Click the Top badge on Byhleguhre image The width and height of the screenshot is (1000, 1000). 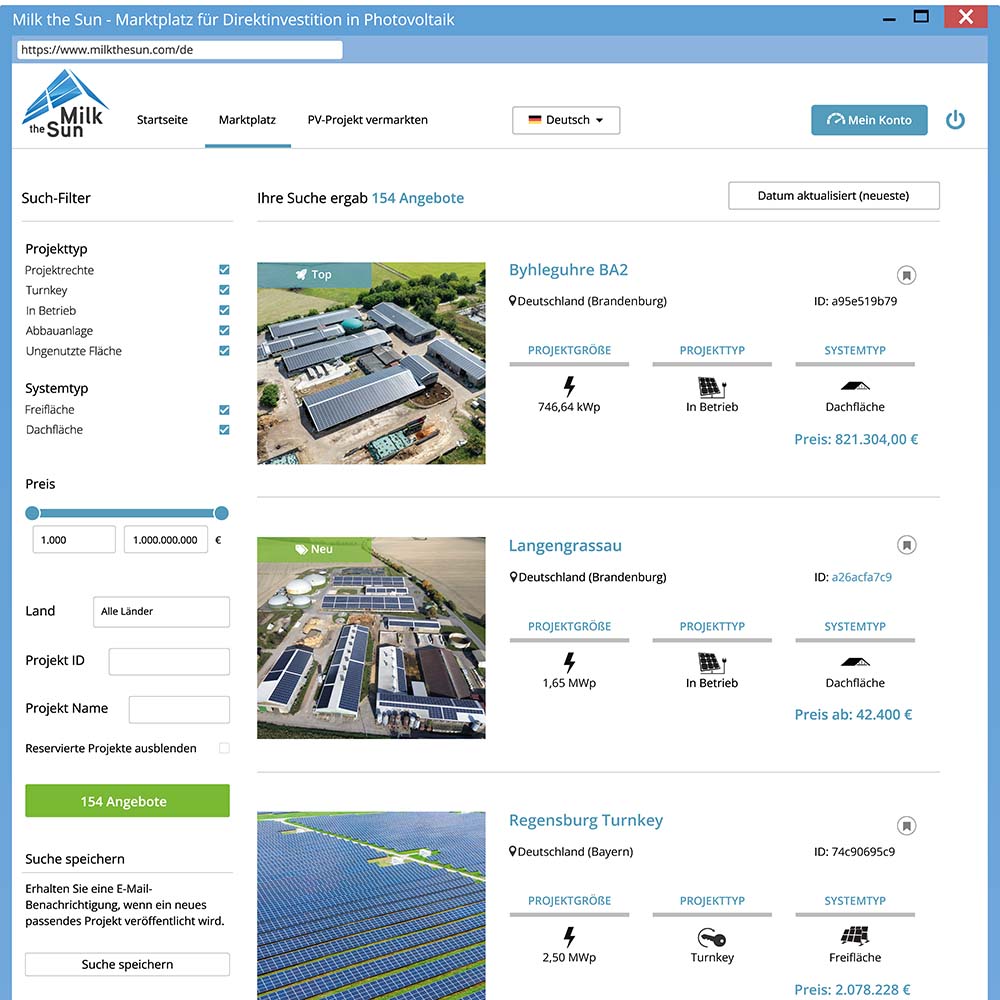tap(314, 274)
